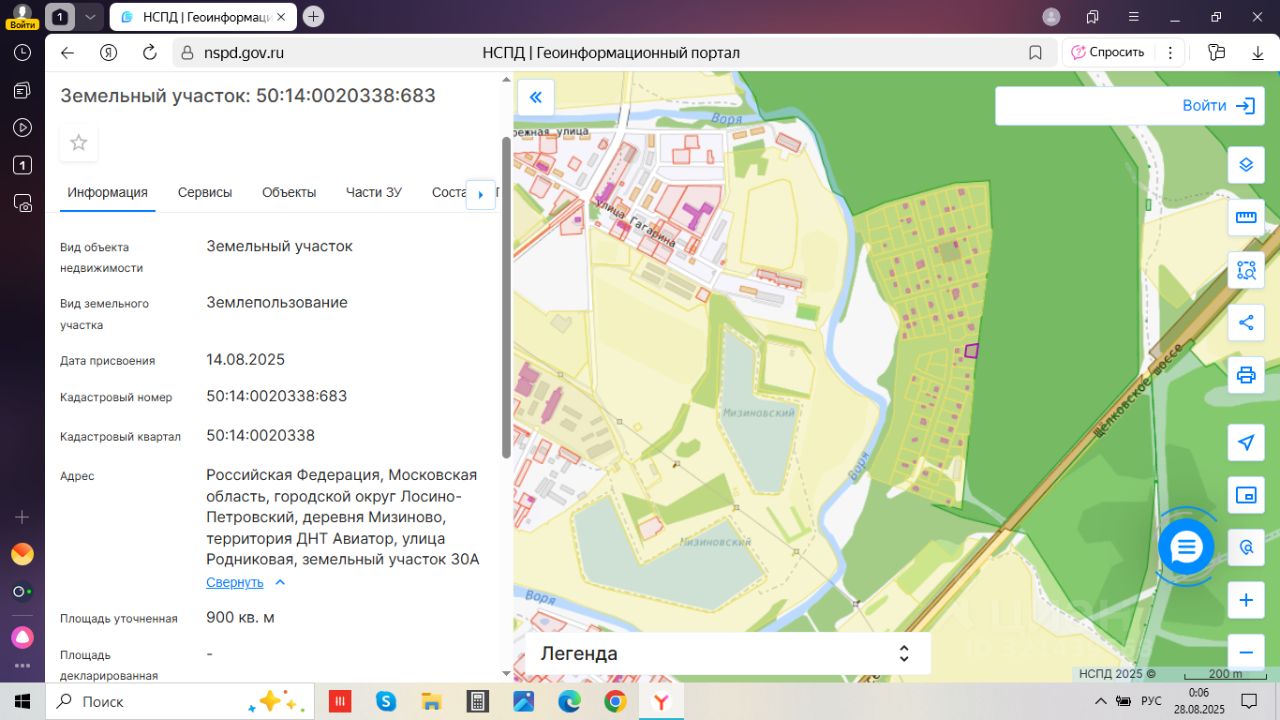Select the ruler measurement tool
The width and height of the screenshot is (1280, 720).
click(x=1246, y=217)
